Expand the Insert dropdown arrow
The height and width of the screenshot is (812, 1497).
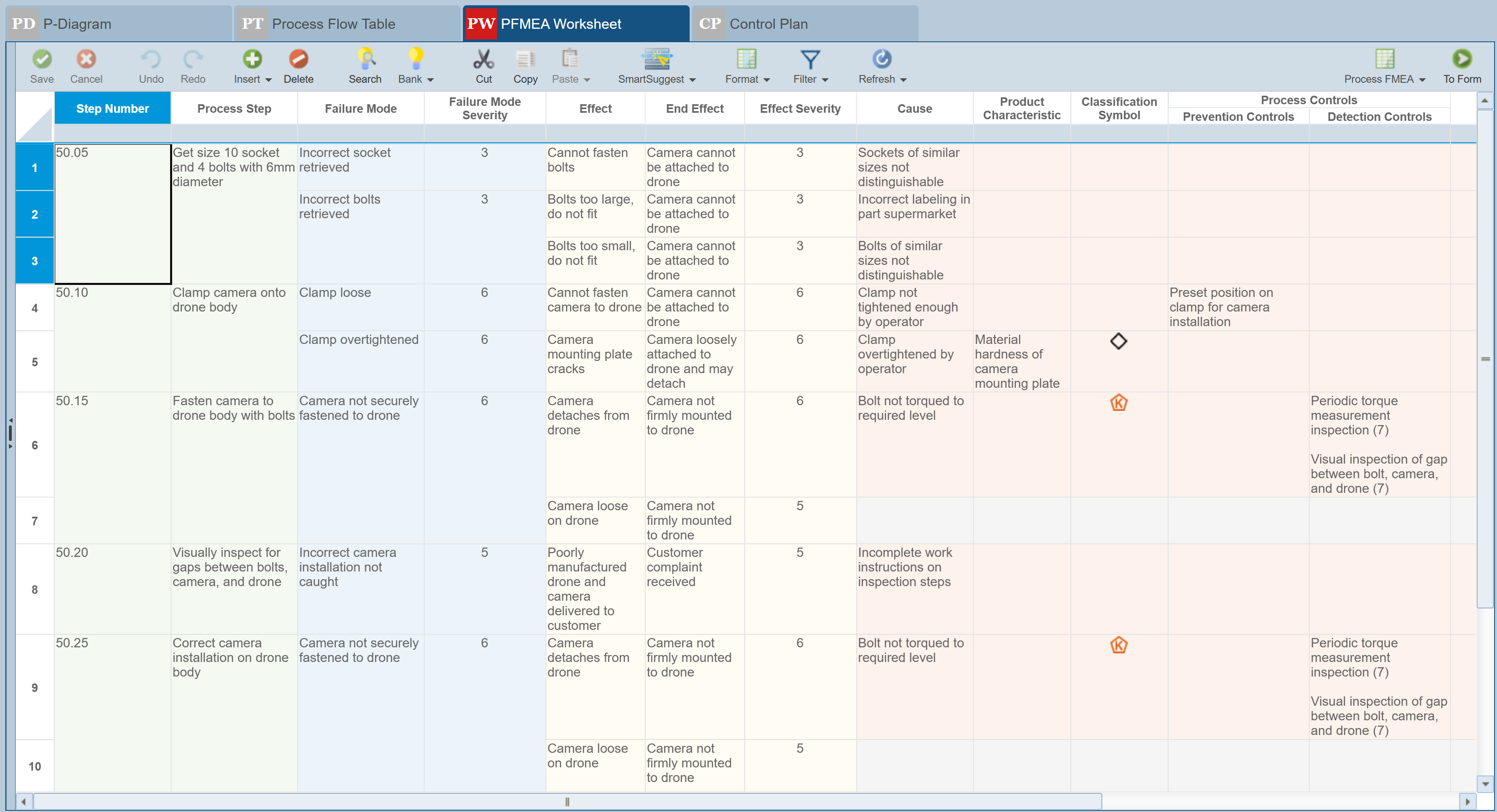[x=268, y=79]
